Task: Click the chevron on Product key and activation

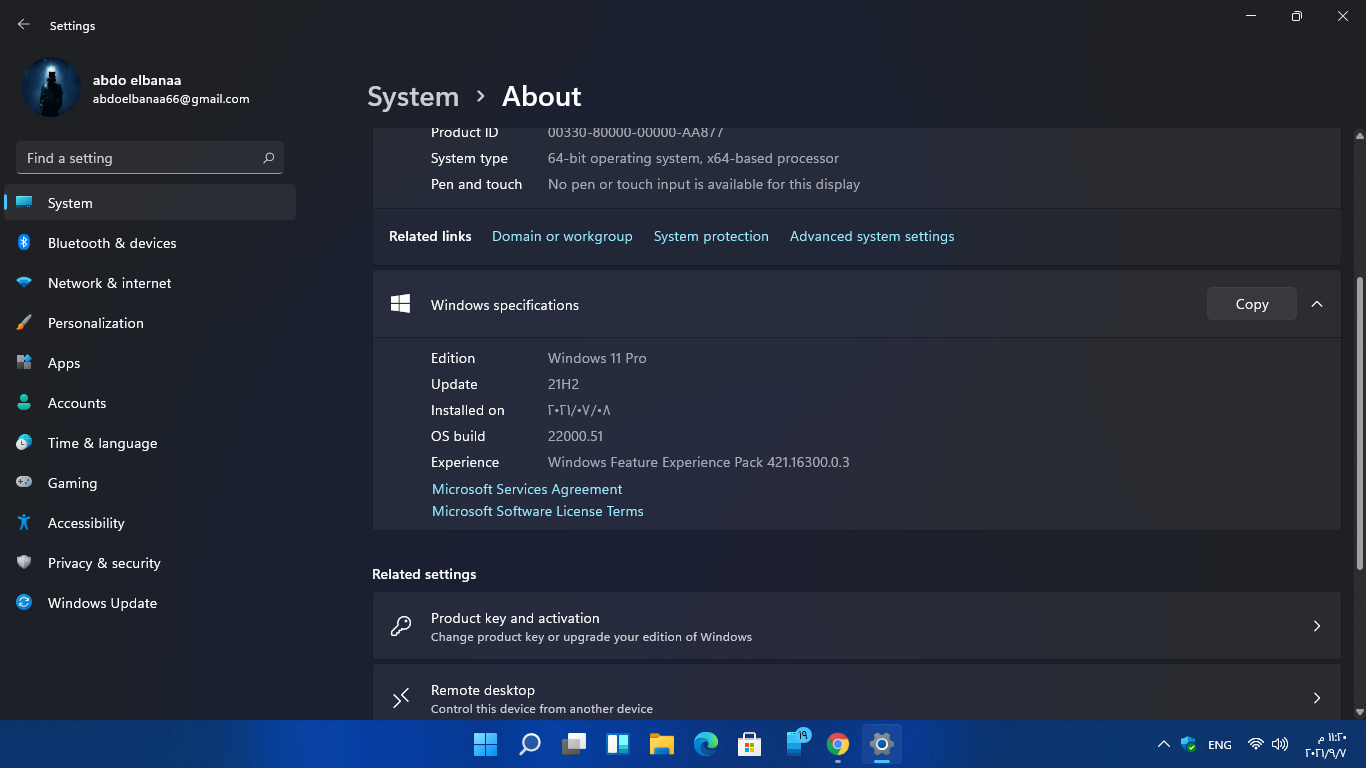Action: pyautogui.click(x=1317, y=626)
